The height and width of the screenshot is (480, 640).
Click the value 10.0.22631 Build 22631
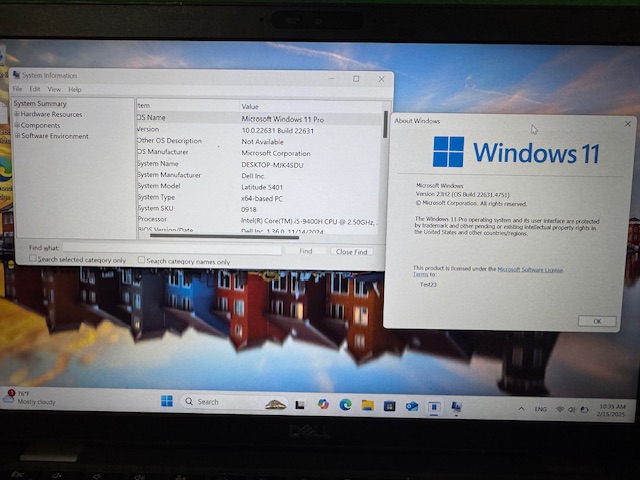click(x=278, y=131)
